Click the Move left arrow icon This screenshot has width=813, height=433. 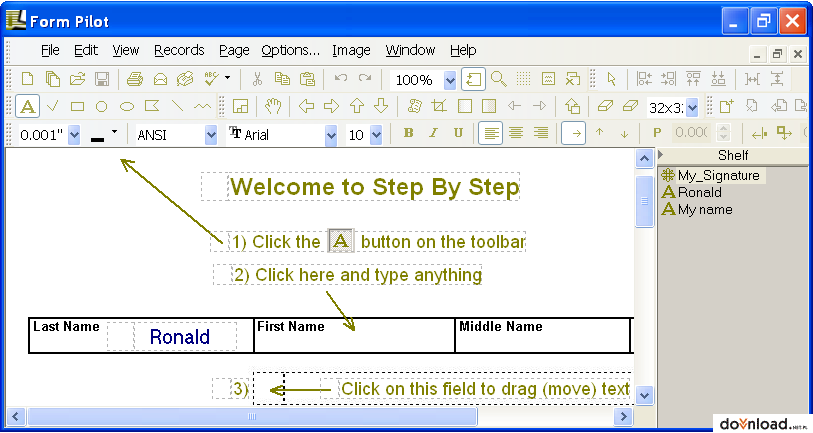click(306, 106)
